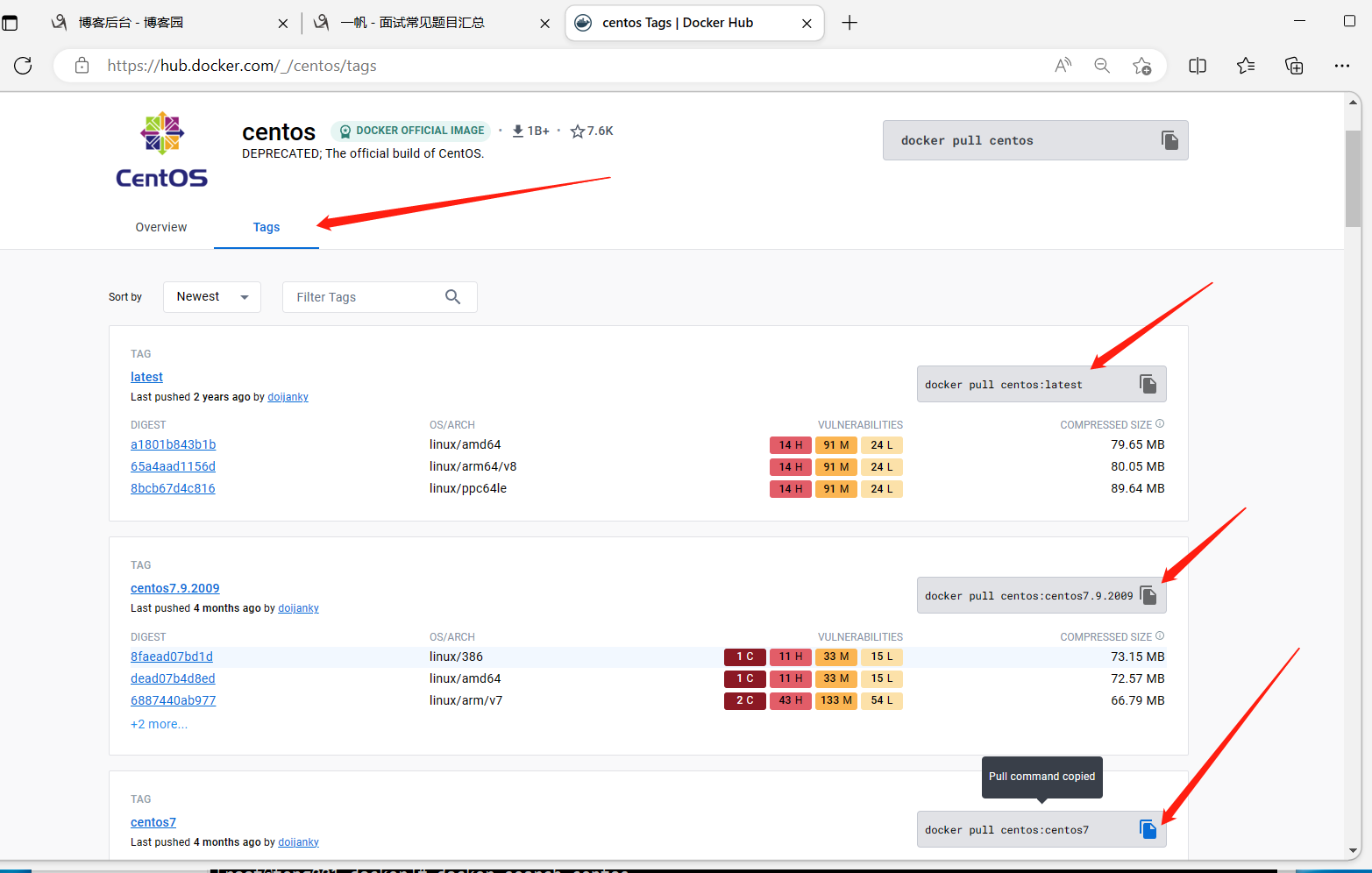
Task: Click 91 M badge for linux/arm64/v8
Action: click(x=836, y=467)
